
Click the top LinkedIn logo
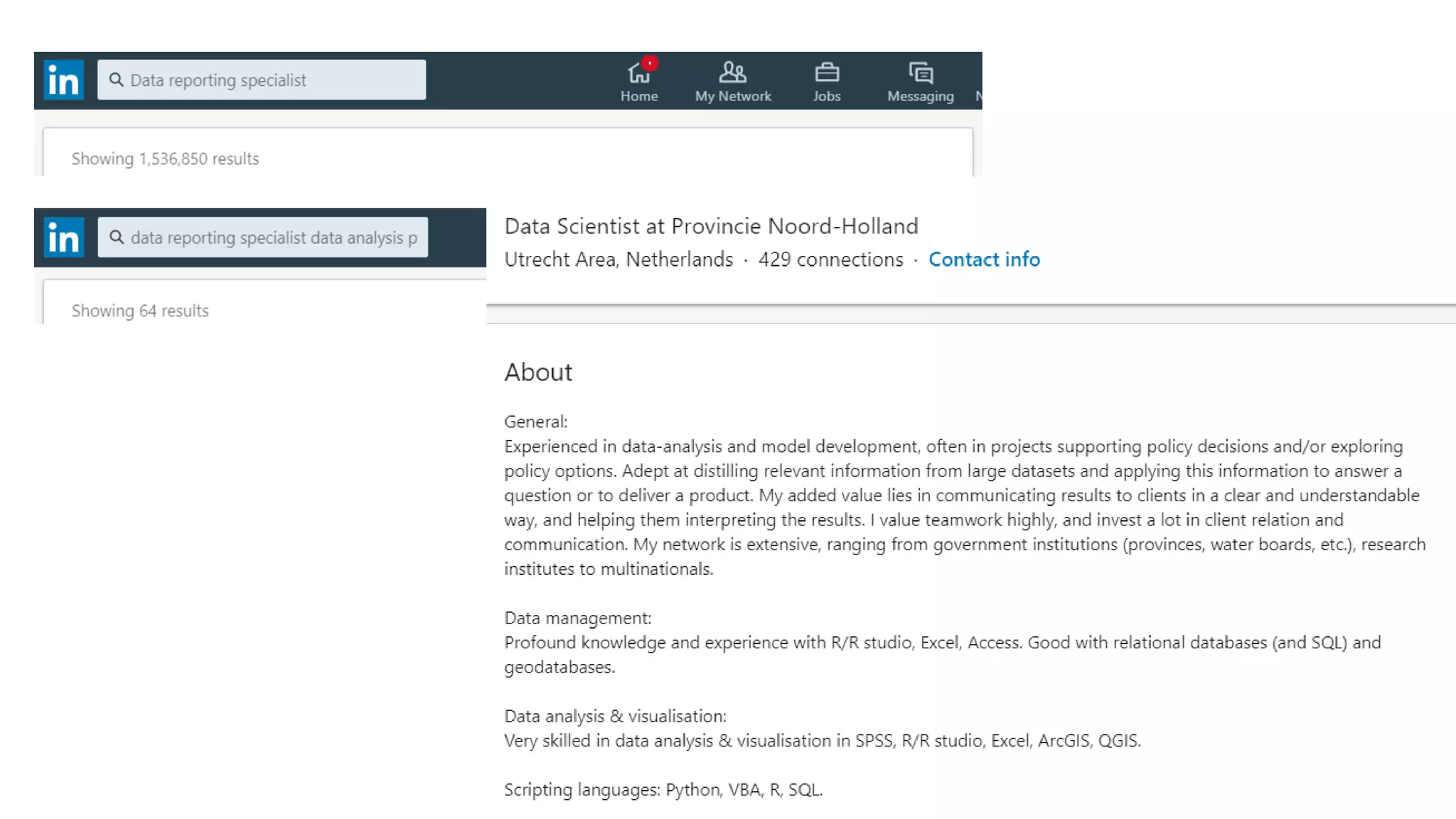pos(64,80)
